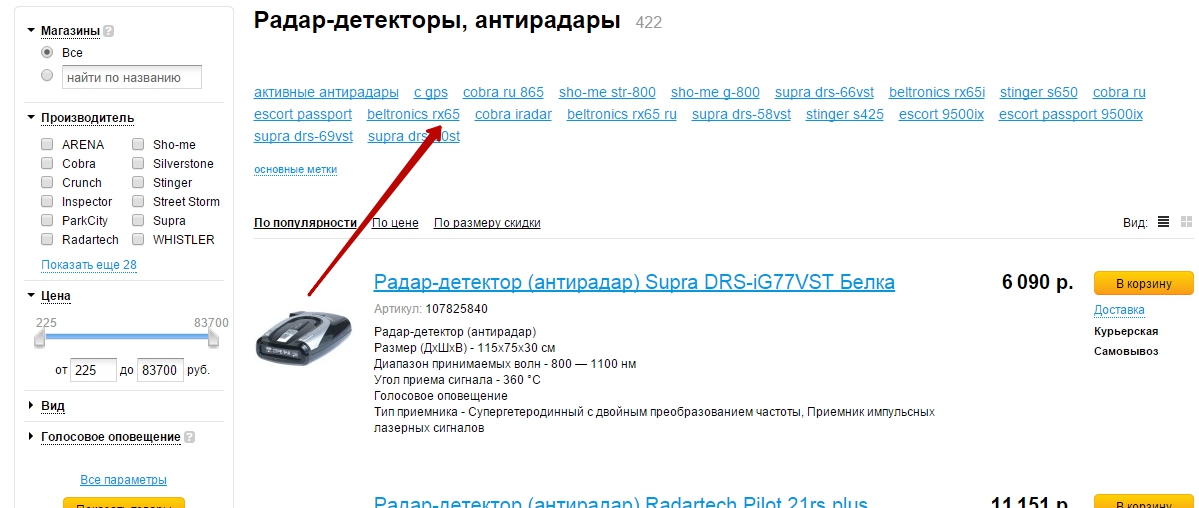1199x508 pixels.
Task: Open the beltronics rx65 tag
Action: 413,115
